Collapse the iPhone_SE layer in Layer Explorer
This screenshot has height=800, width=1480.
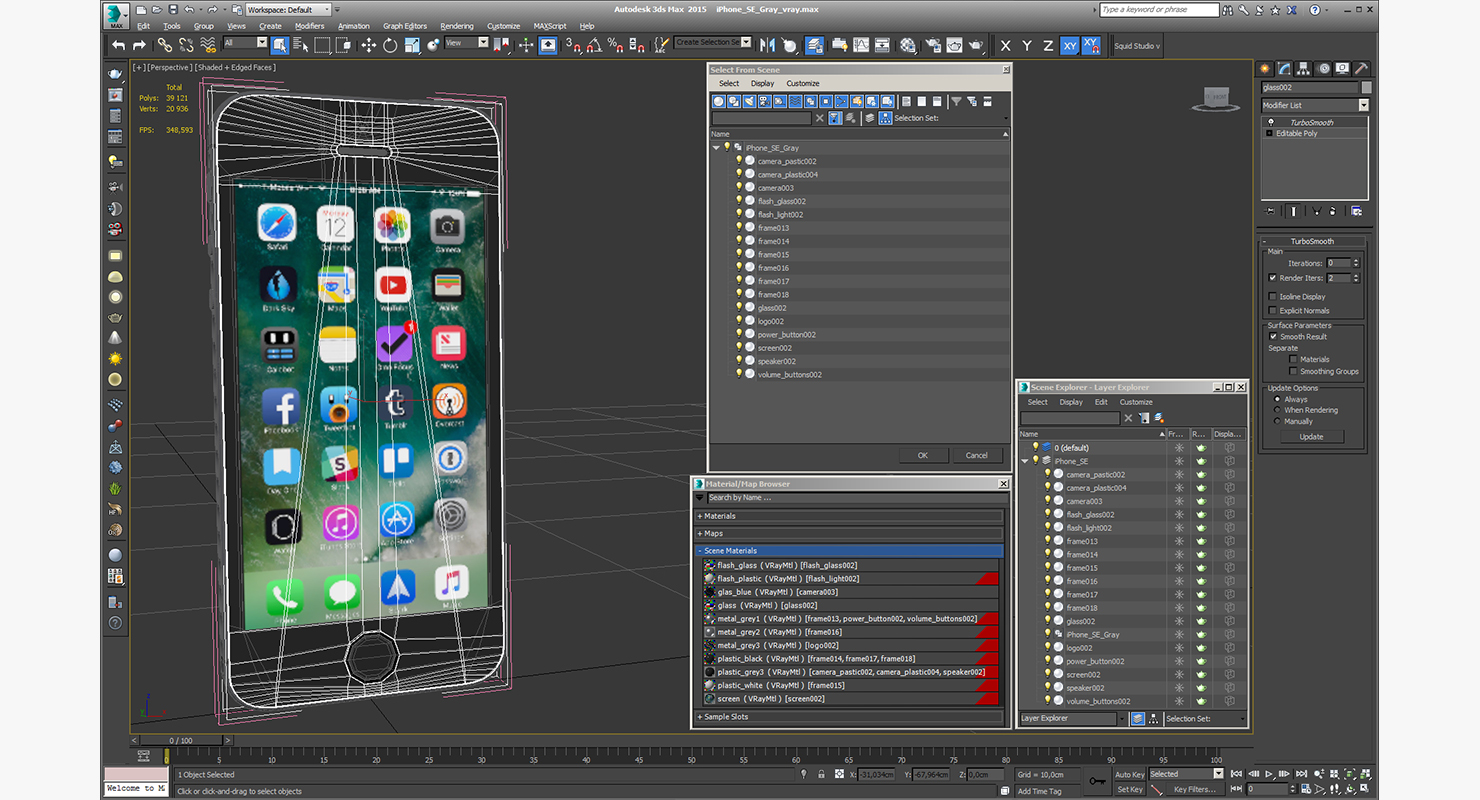click(1024, 461)
